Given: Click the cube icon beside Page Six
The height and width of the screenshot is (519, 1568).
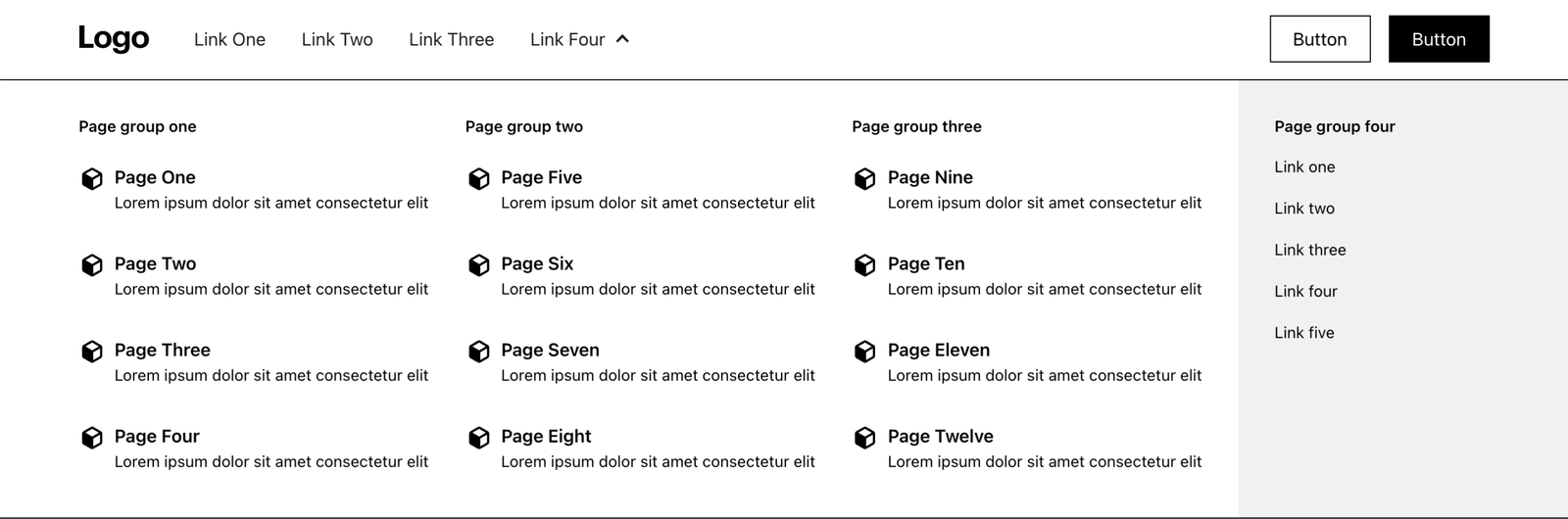Looking at the screenshot, I should point(478,265).
